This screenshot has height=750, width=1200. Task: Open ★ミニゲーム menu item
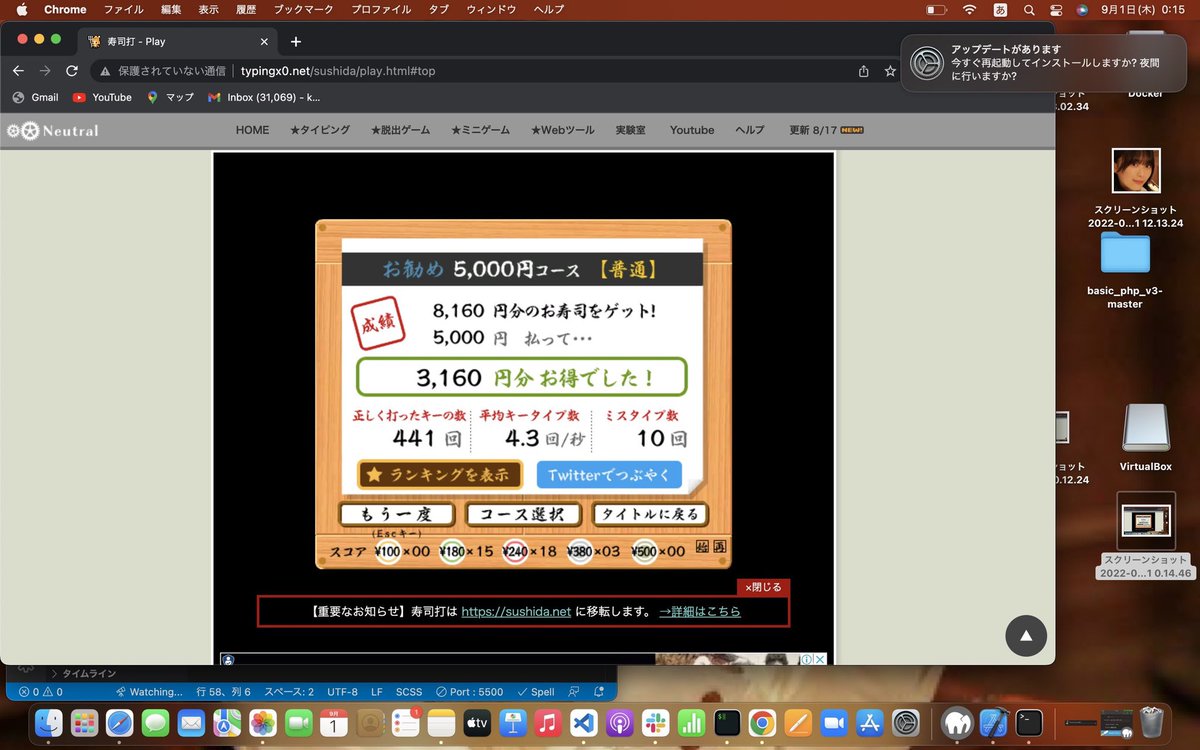pyautogui.click(x=480, y=130)
